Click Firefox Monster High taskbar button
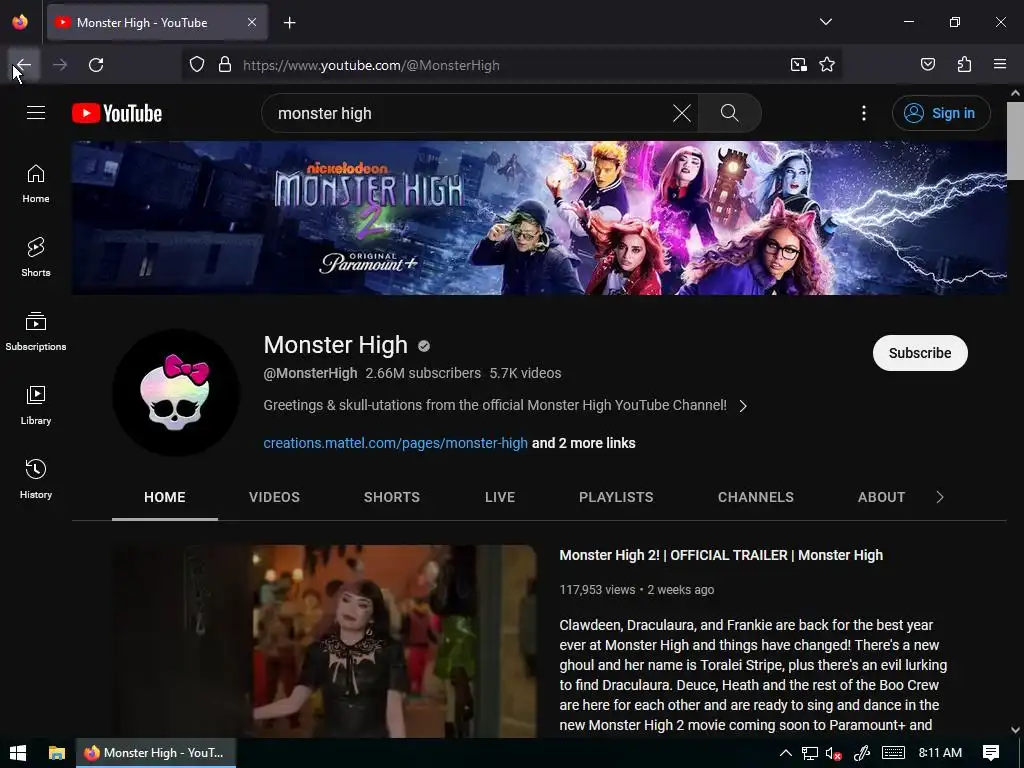Screen dimensions: 1024x768 tap(156, 753)
